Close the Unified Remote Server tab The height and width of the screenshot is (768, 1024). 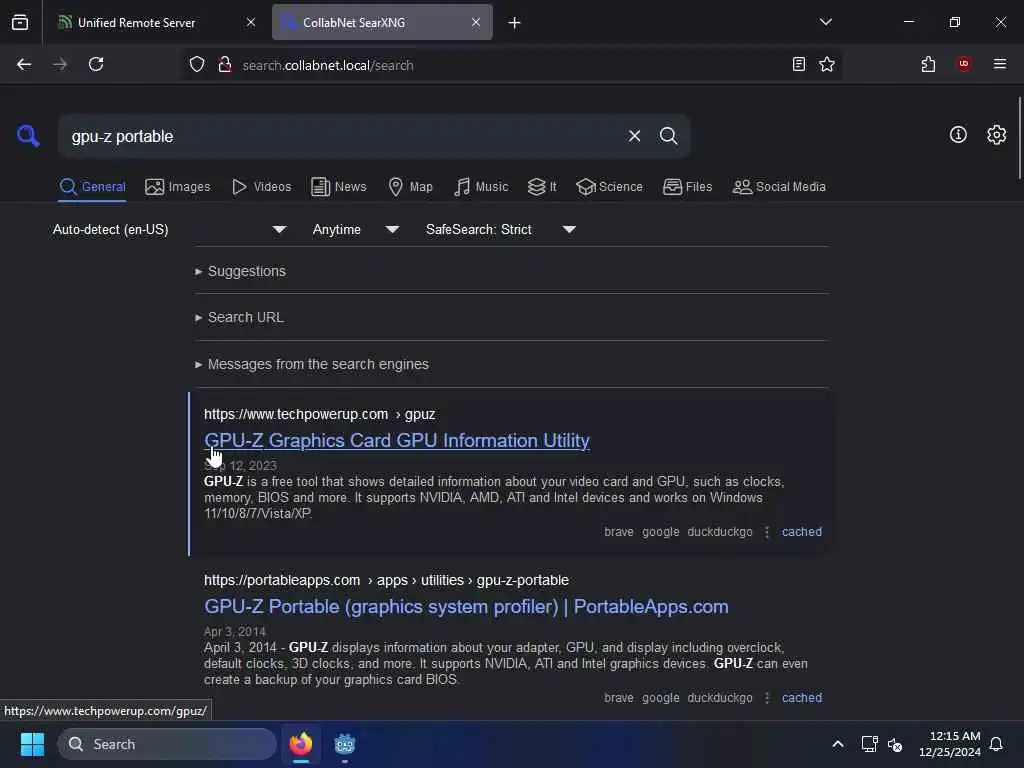coord(251,22)
